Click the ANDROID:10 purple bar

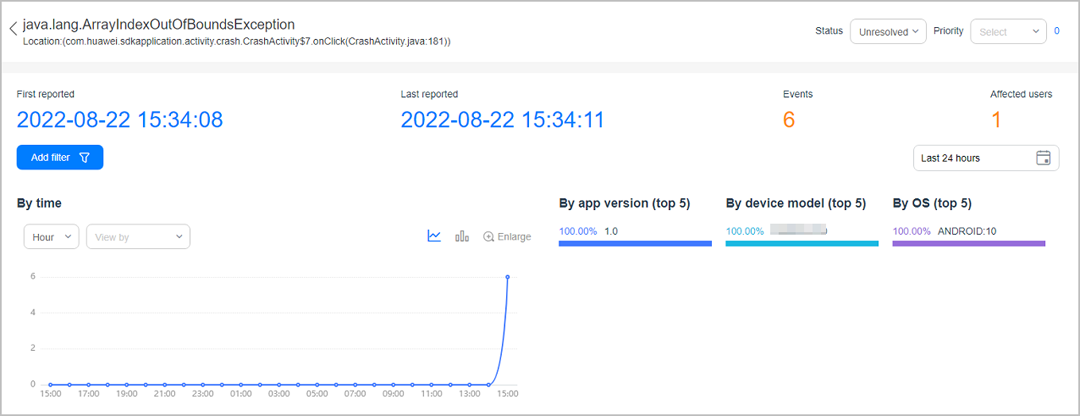tap(969, 244)
